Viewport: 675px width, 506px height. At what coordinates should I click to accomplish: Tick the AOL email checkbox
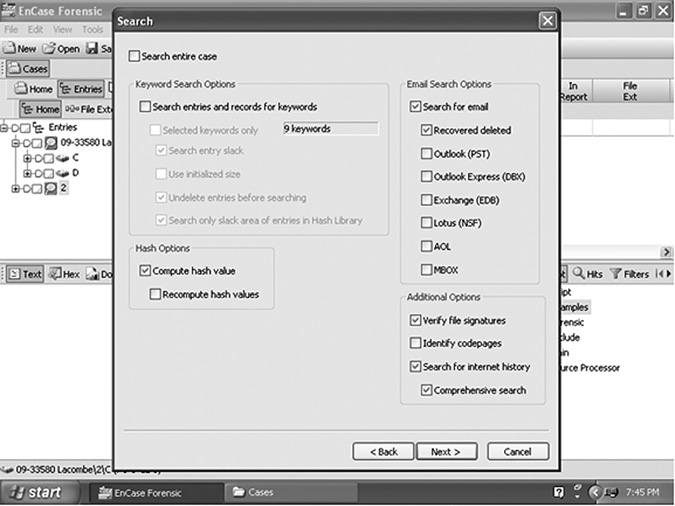pyautogui.click(x=426, y=246)
